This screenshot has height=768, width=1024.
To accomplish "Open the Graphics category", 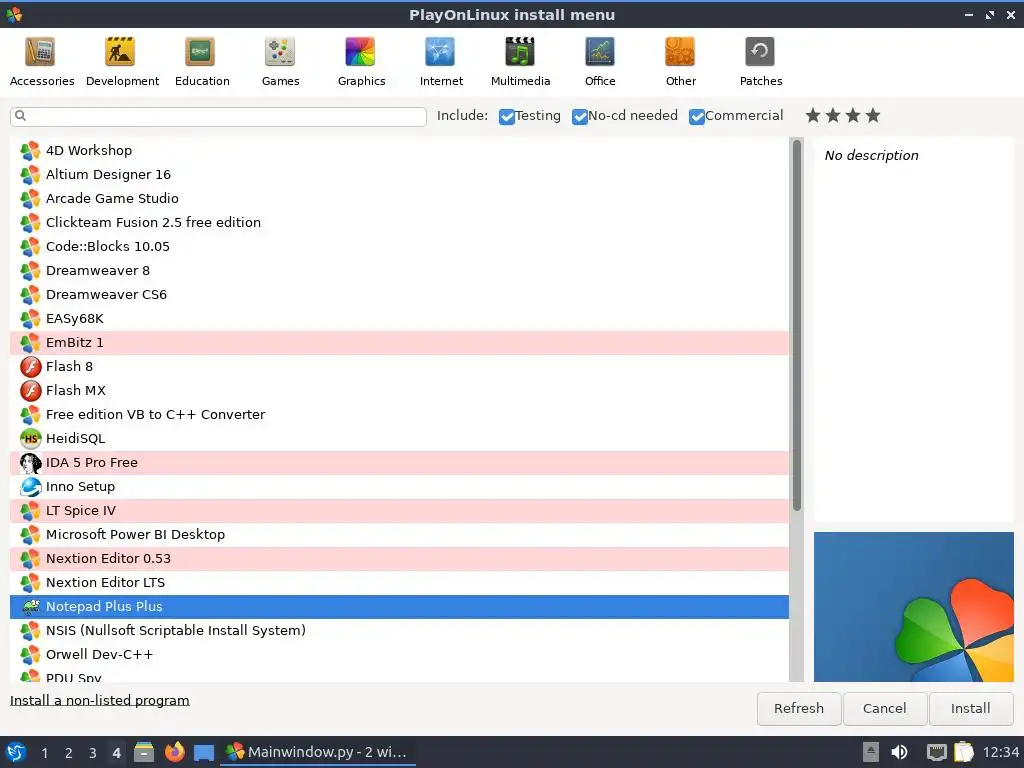I will tap(361, 63).
